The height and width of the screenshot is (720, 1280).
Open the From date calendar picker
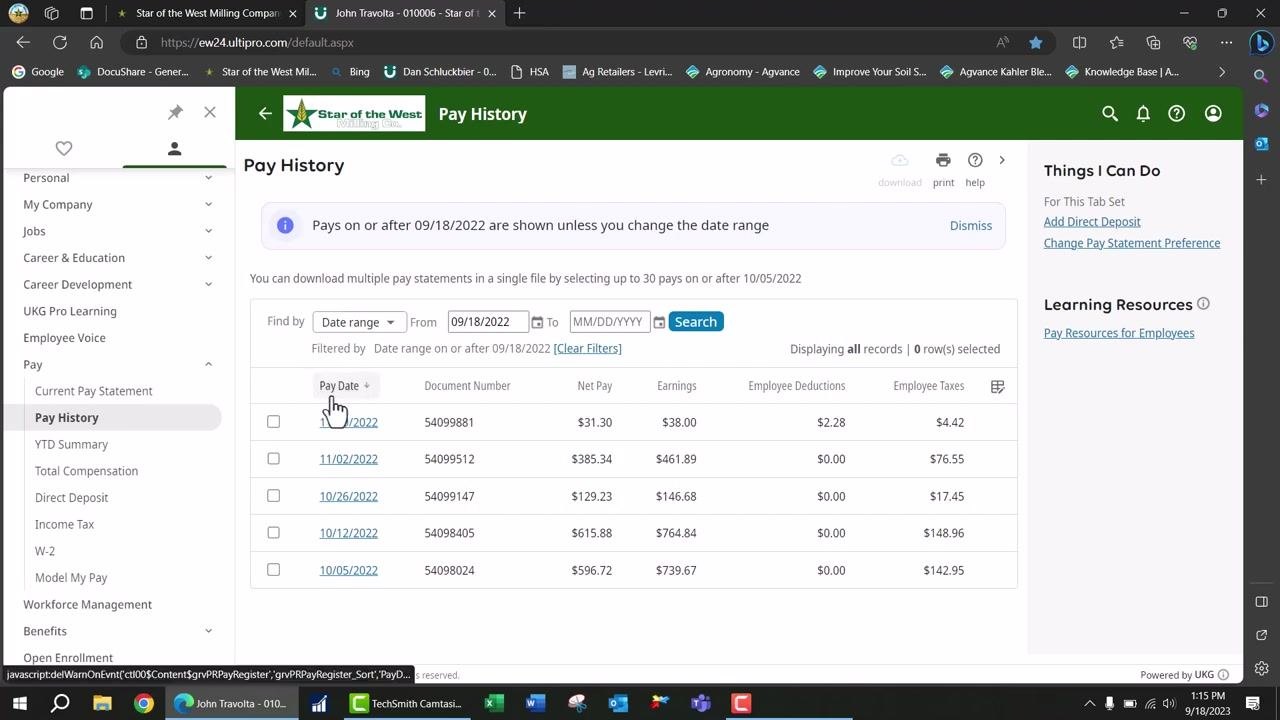[x=537, y=322]
